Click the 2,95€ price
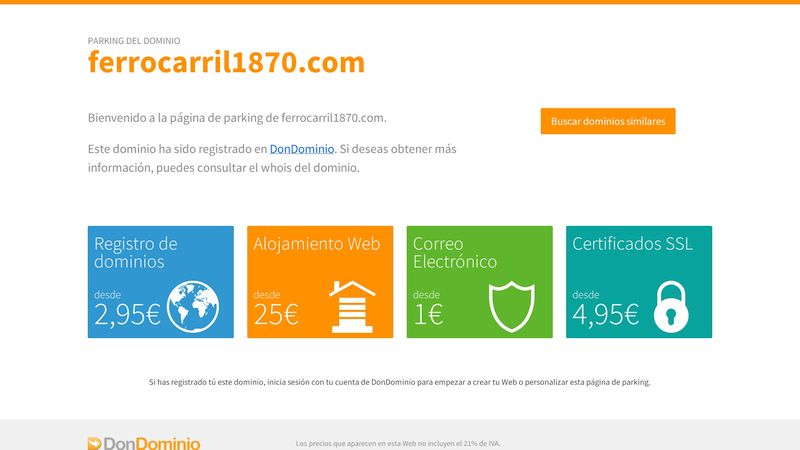800x450 pixels. 127,314
